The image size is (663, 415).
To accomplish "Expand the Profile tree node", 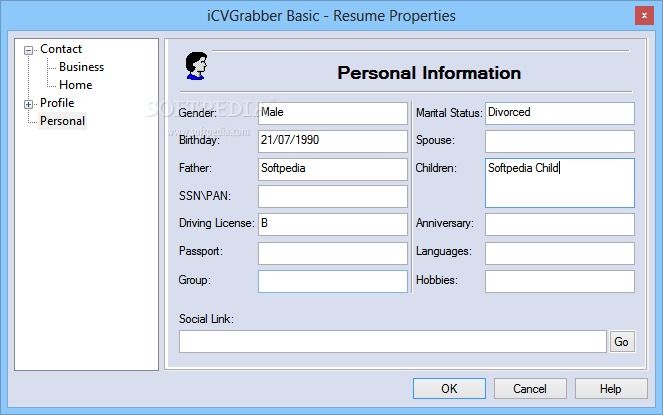I will click(x=28, y=104).
